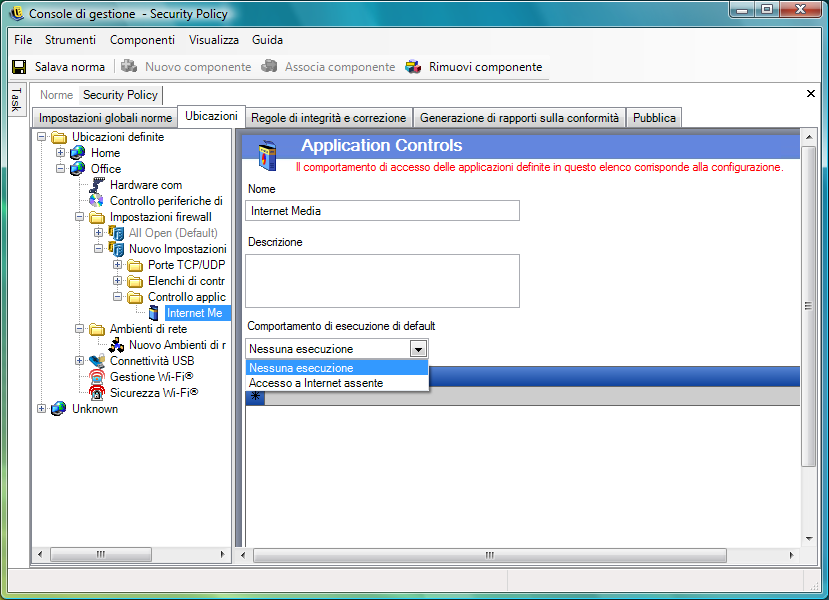The height and width of the screenshot is (600, 829).
Task: Collapse the Ambienti di rete node
Action: [79, 329]
